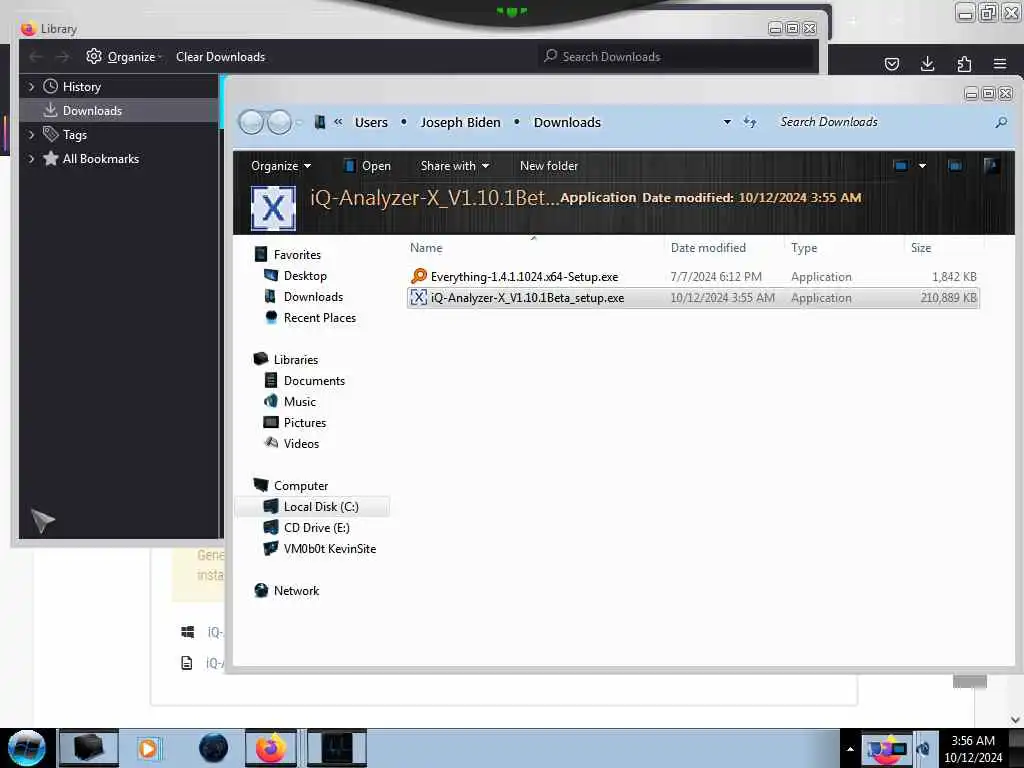Sort by Size column header

point(921,248)
